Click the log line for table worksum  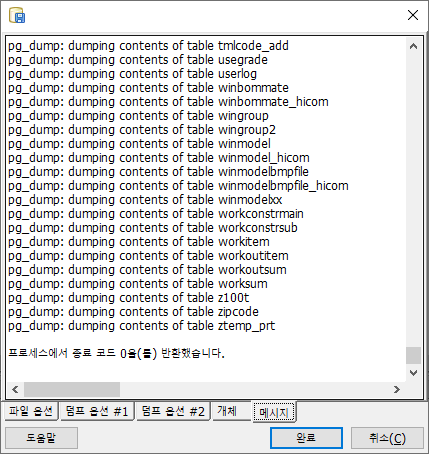coord(138,284)
